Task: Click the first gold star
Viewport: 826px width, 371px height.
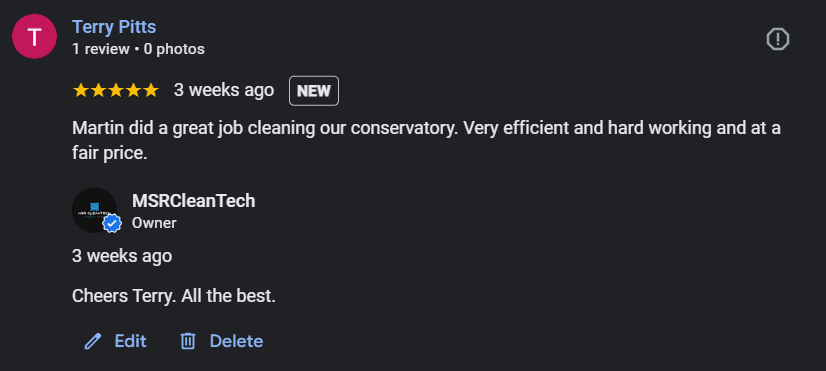Action: (x=81, y=91)
